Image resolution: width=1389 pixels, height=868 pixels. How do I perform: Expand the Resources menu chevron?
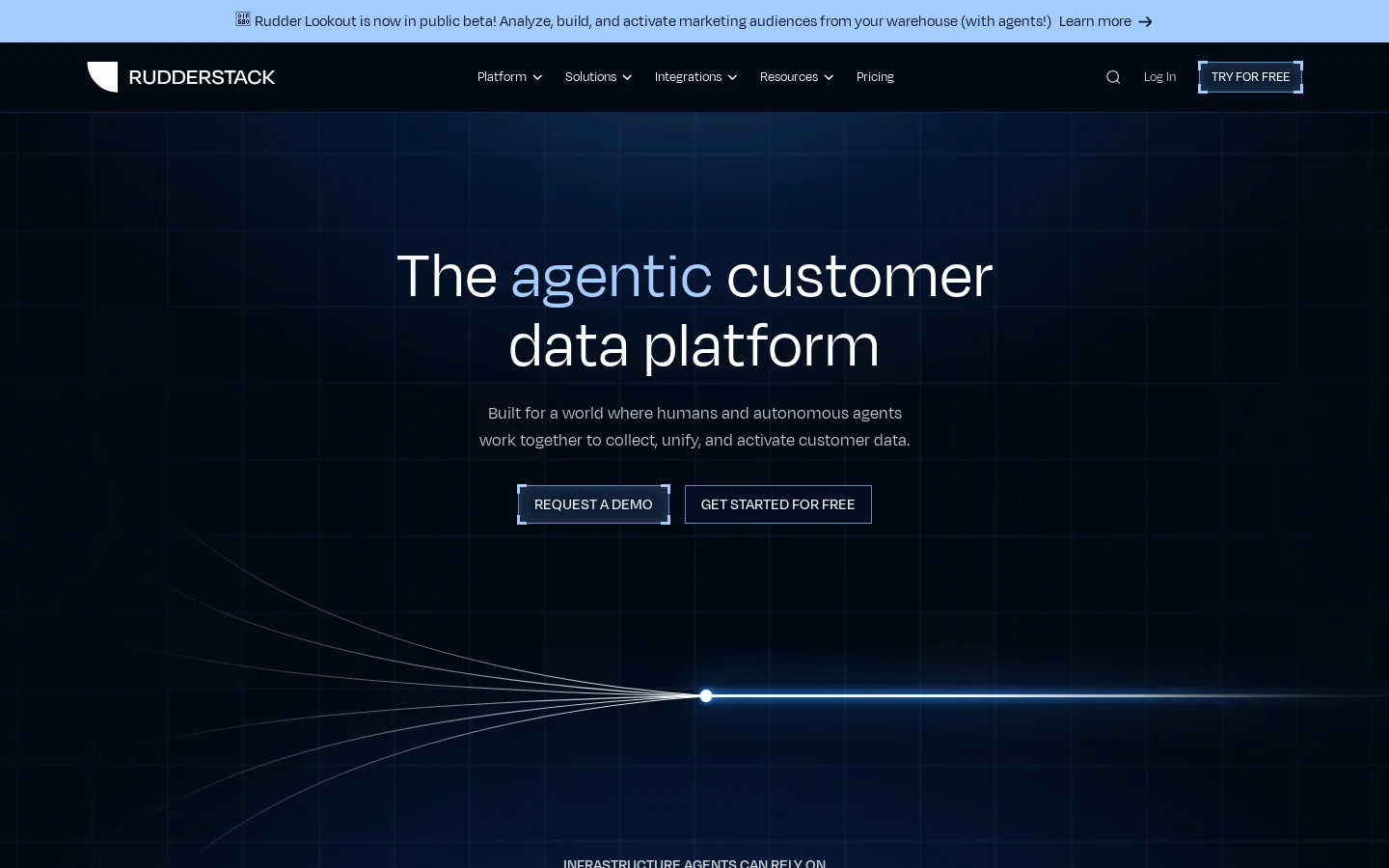(x=829, y=77)
